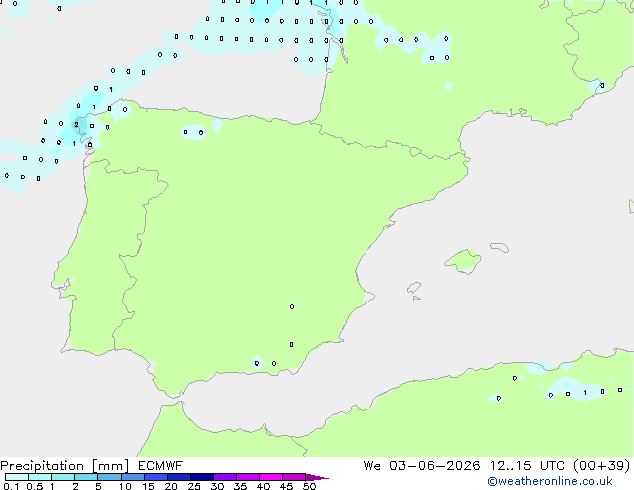
Task: Select the 5–10 mm legend color swatch
Action: tap(109, 477)
